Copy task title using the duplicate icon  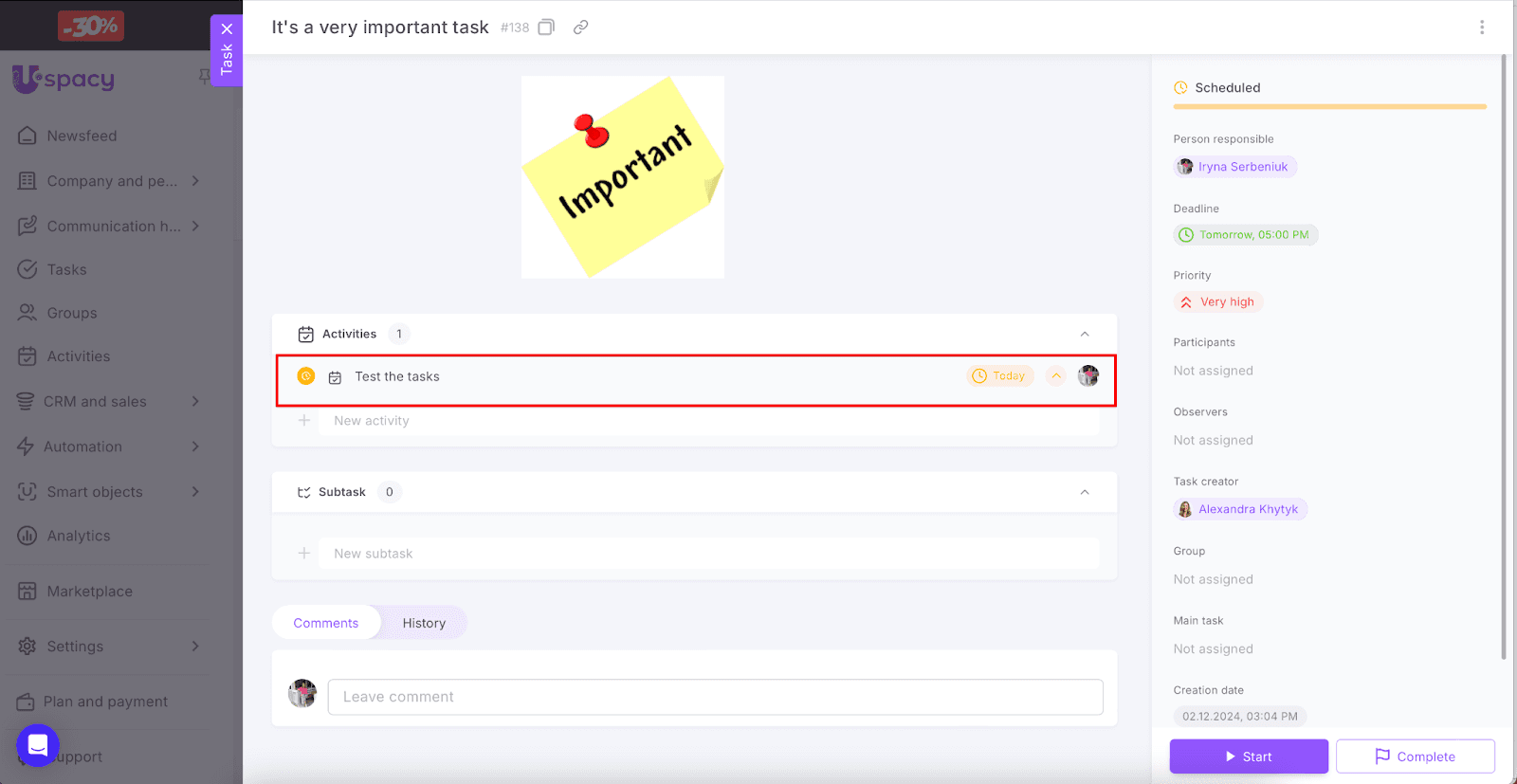point(546,27)
